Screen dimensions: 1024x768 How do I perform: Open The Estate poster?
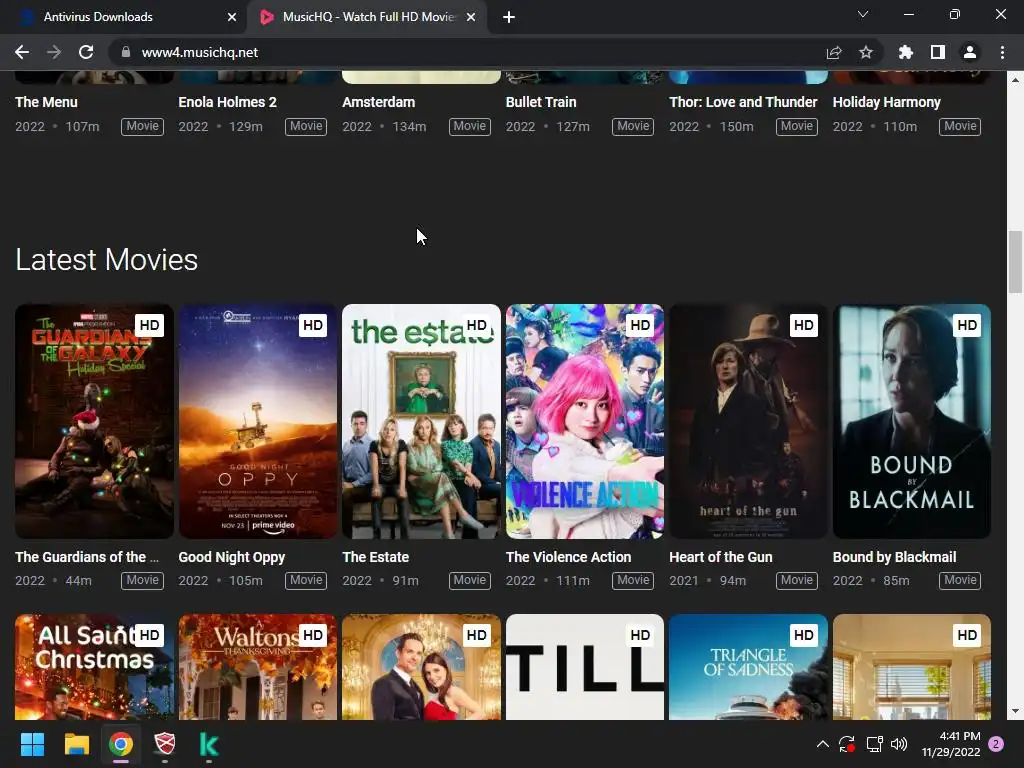coord(421,421)
